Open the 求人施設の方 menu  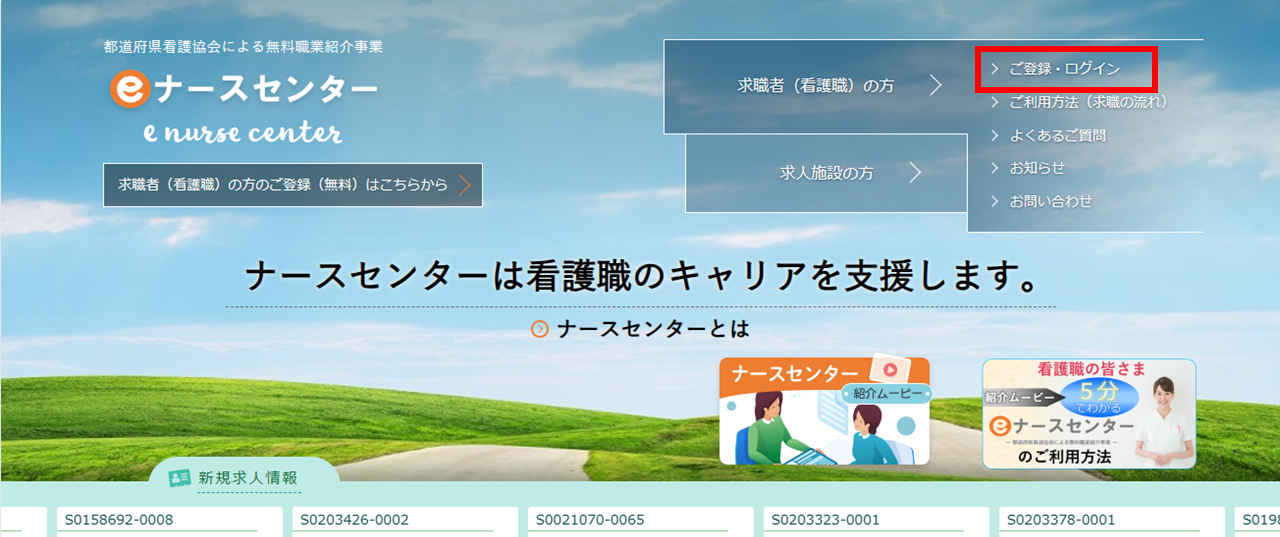tap(826, 173)
